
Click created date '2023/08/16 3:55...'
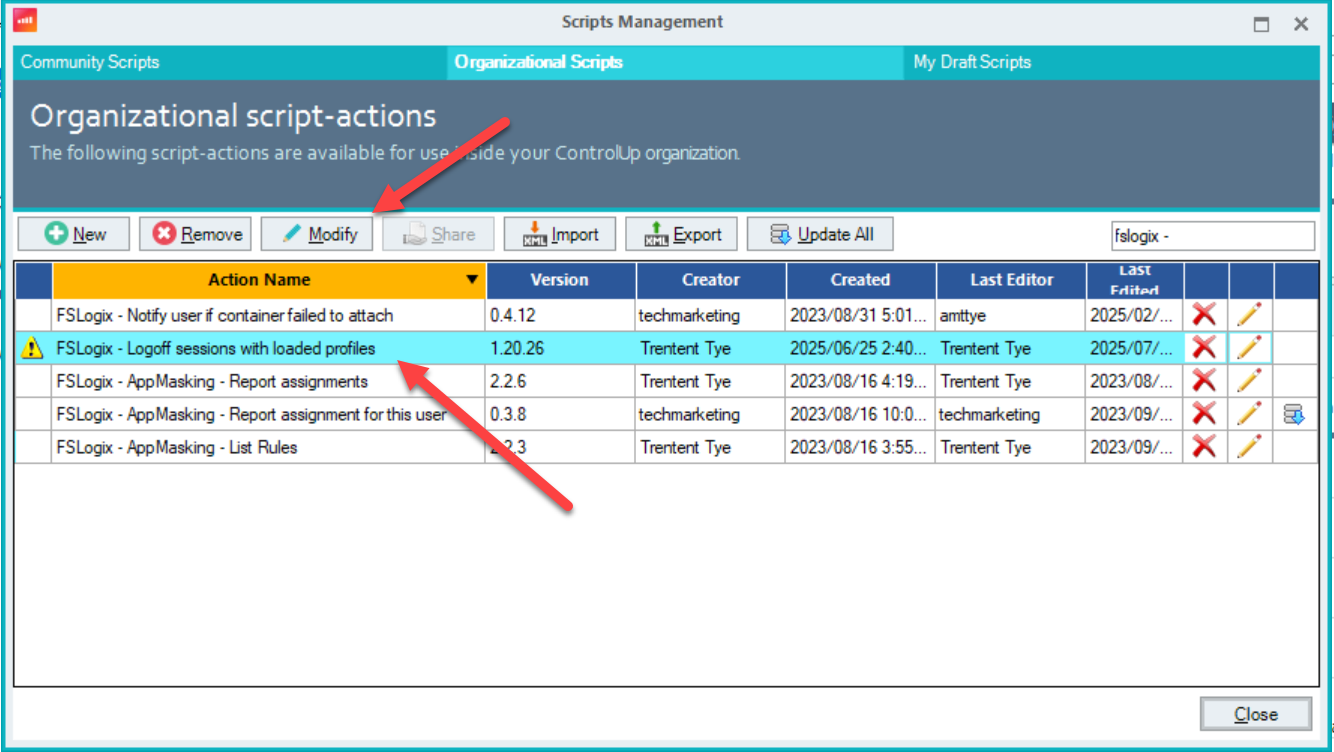860,447
